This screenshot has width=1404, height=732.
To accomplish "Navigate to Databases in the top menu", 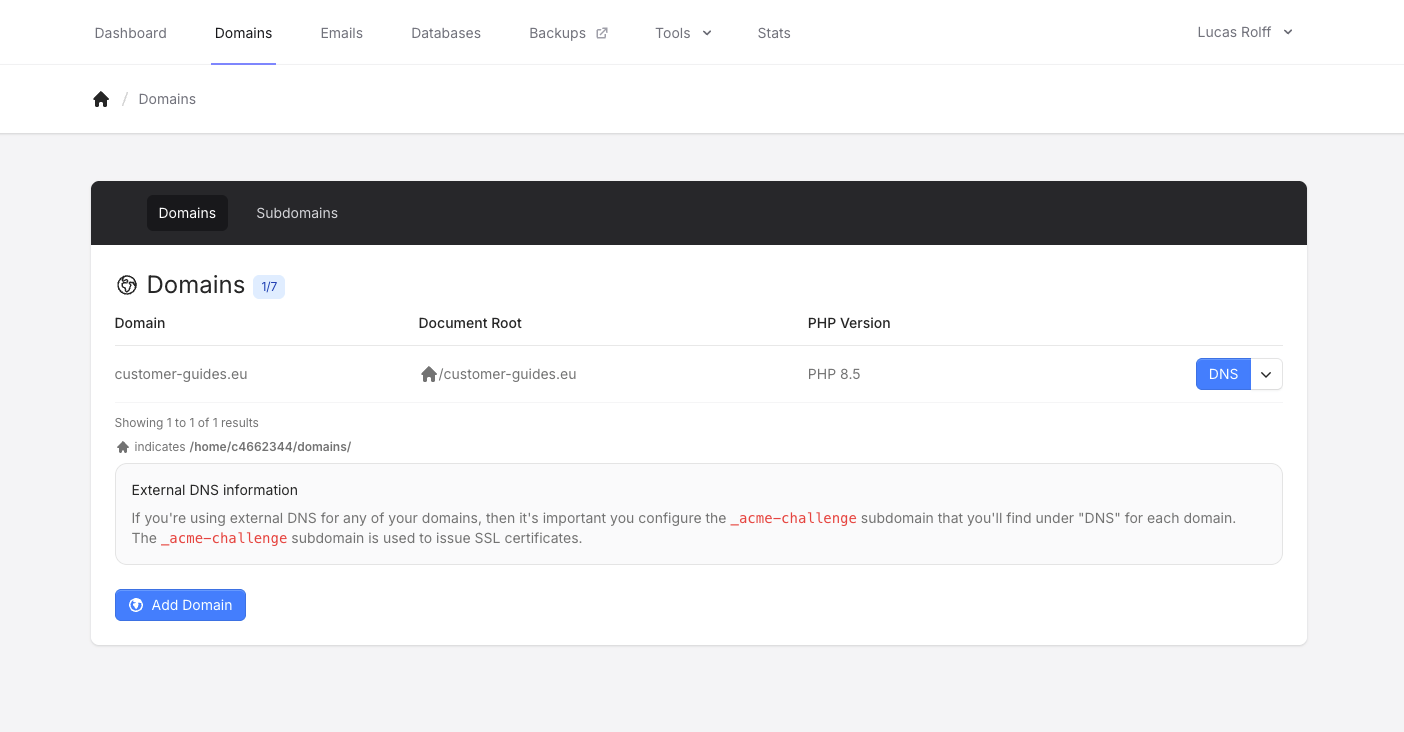I will (446, 33).
